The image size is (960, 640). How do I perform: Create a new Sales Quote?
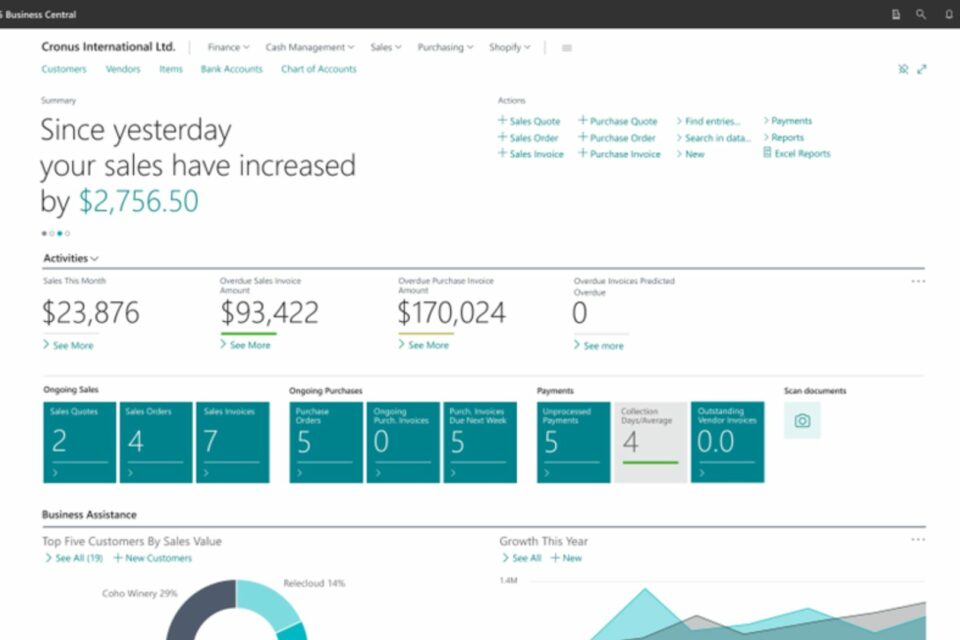(529, 121)
